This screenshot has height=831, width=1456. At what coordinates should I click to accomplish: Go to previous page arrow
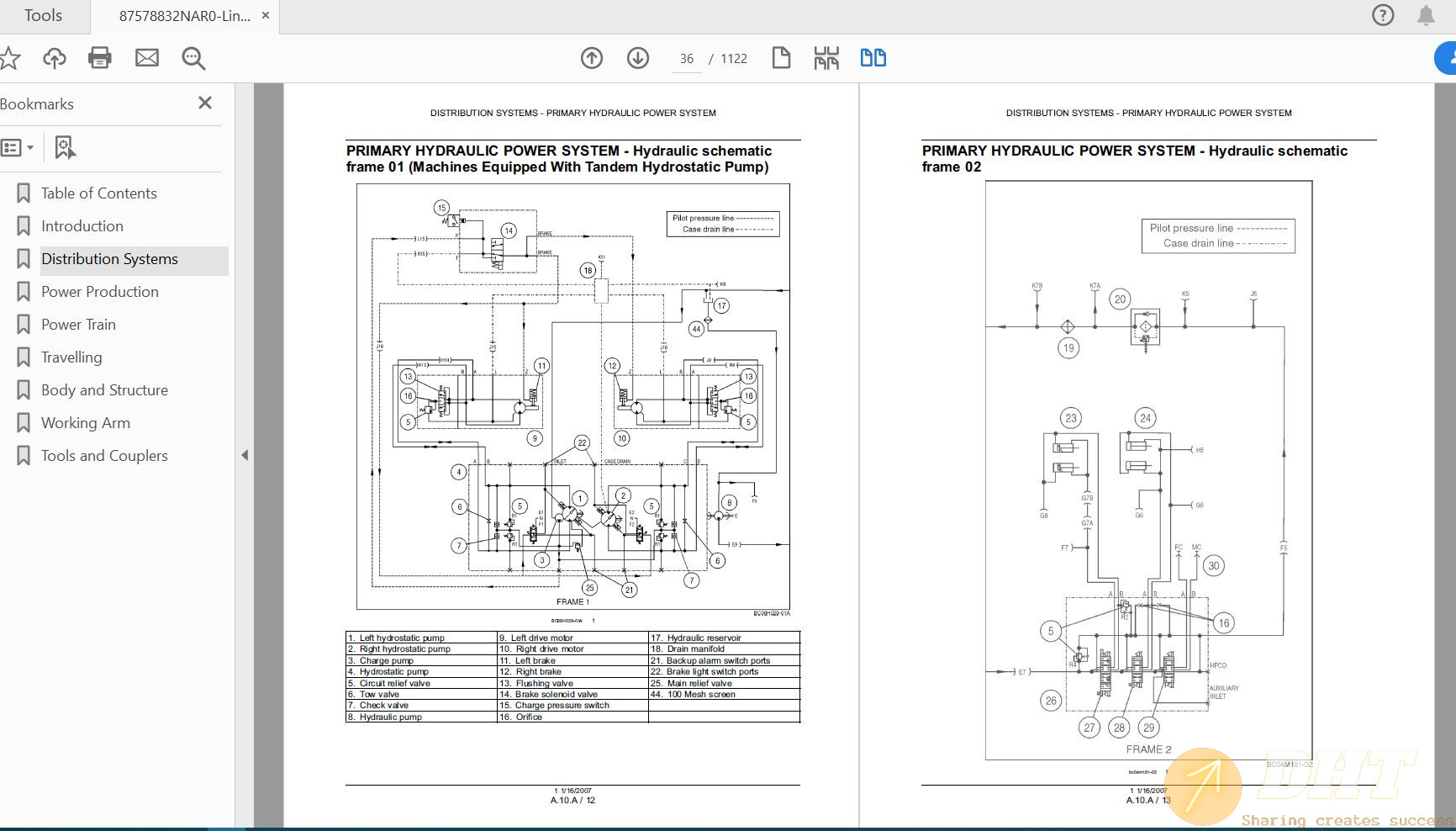click(x=592, y=58)
